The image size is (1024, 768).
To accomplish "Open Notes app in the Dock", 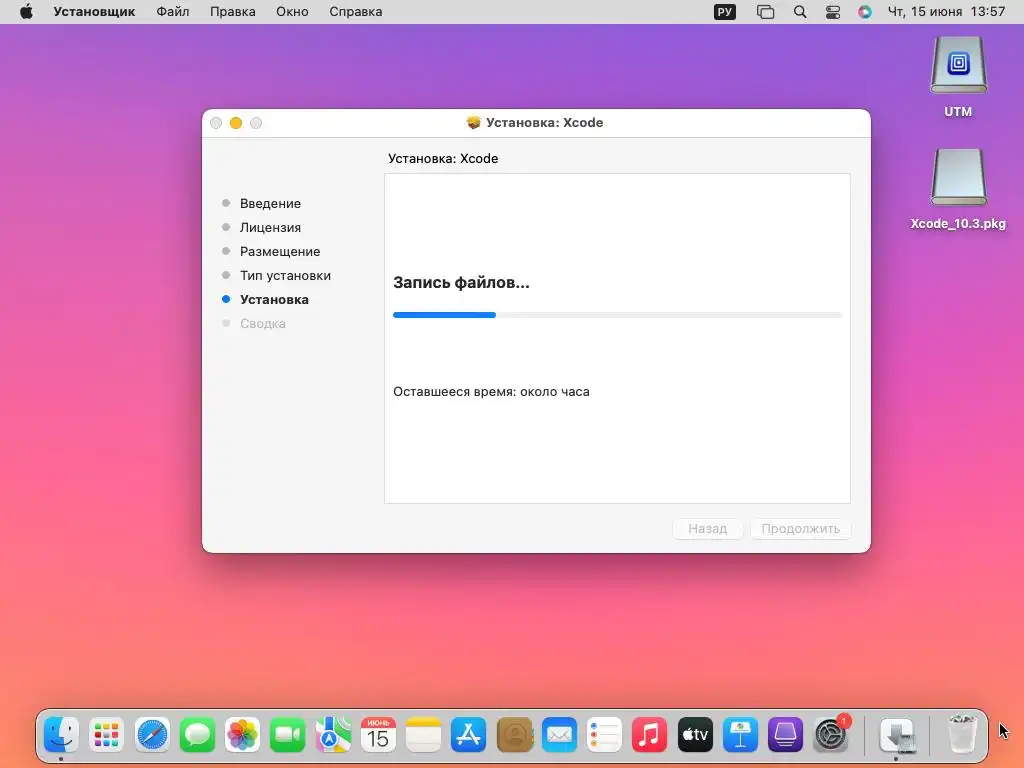I will pos(423,735).
